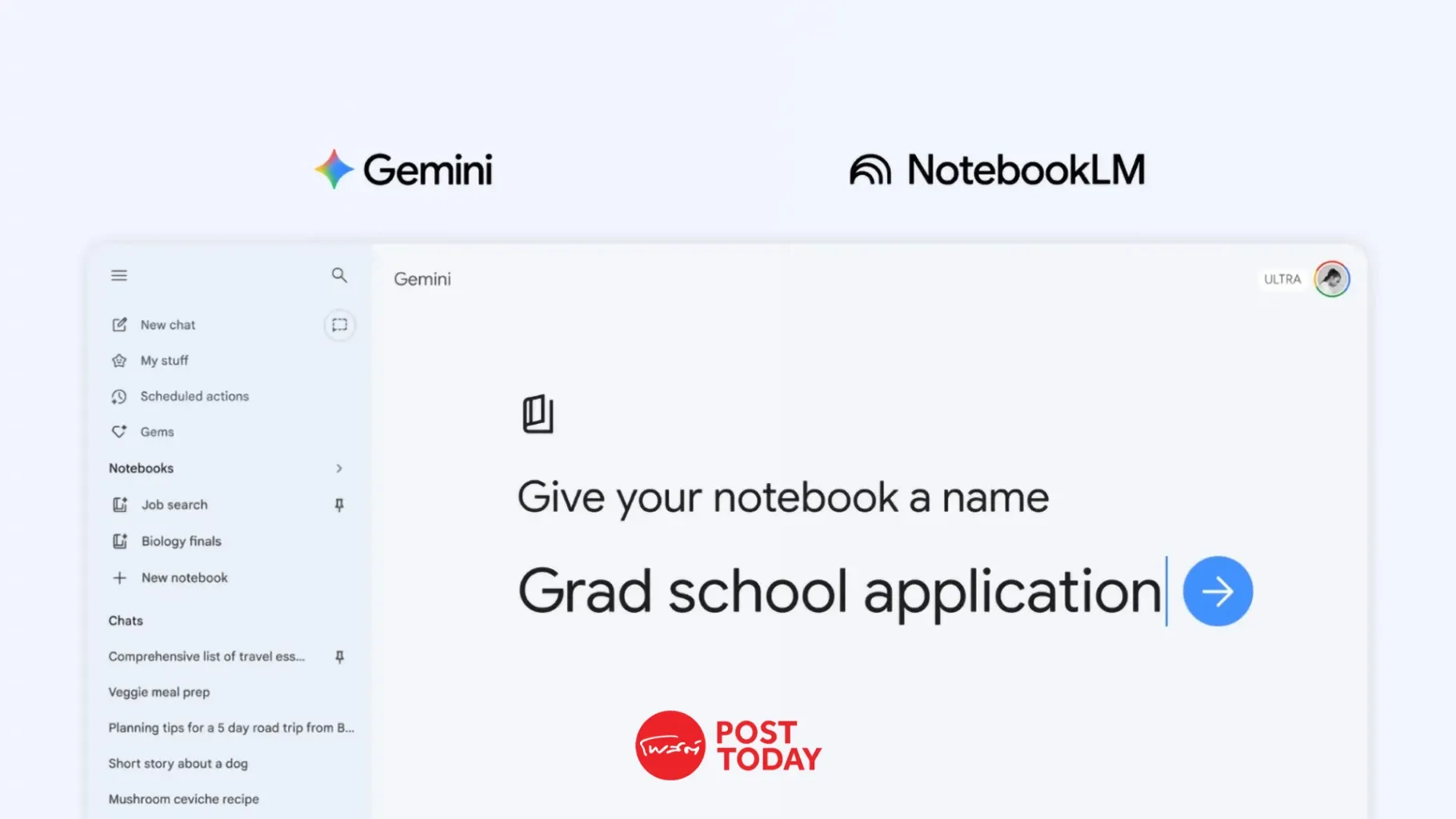Open the account profile avatar
The image size is (1456, 819).
coord(1331,279)
